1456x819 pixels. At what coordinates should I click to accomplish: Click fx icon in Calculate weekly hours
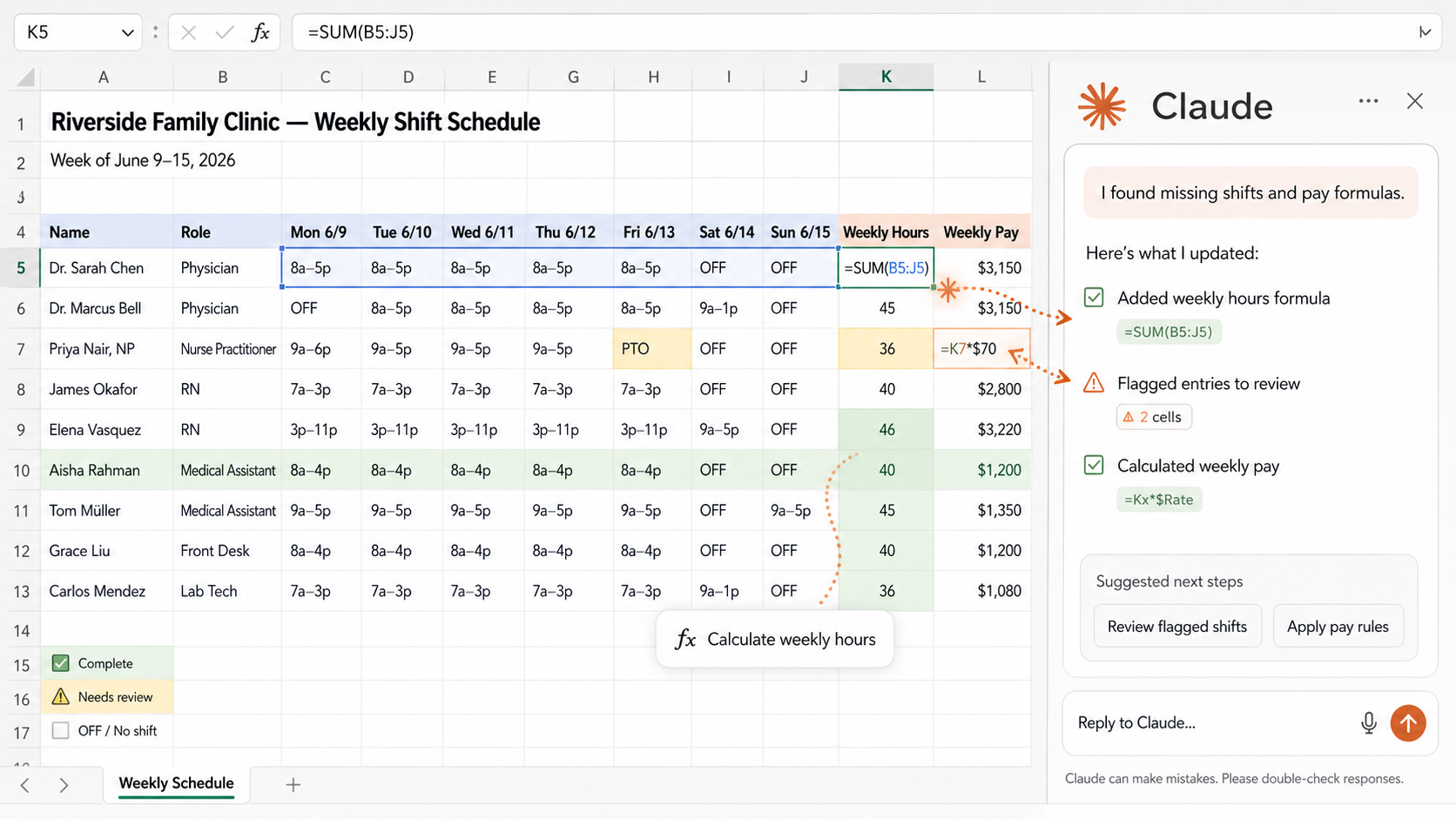point(685,640)
